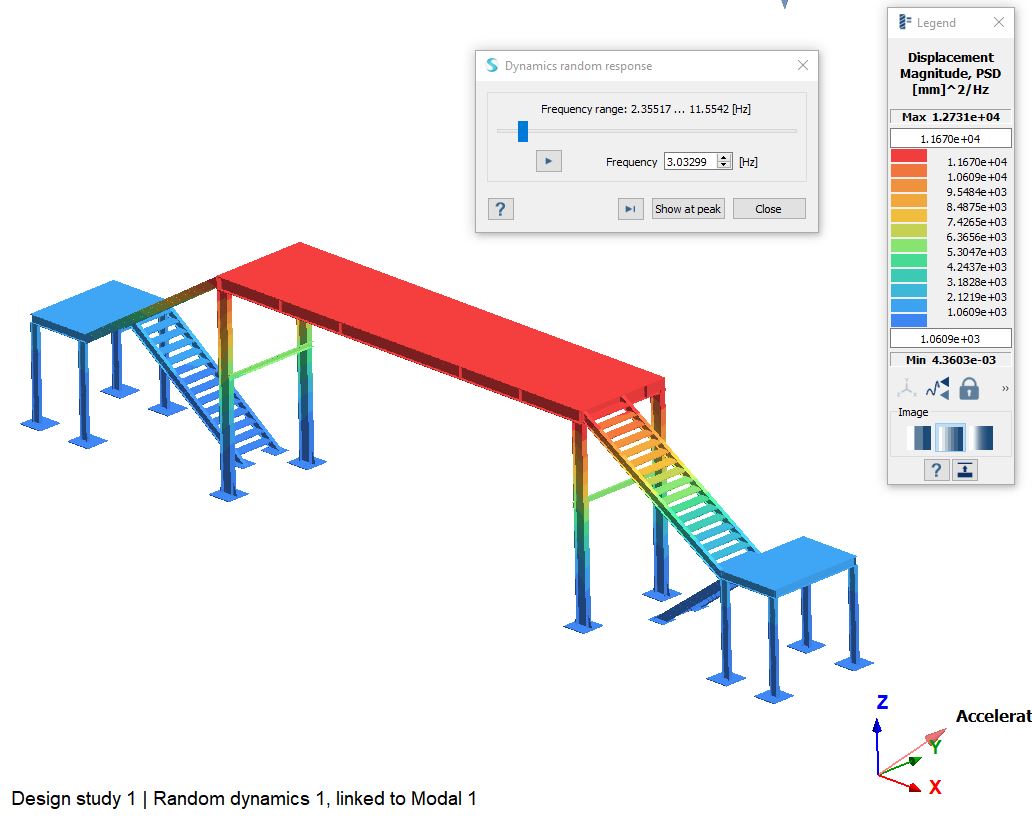Select the rightmost smooth gradient Image style
1032x825 pixels.
click(x=983, y=437)
